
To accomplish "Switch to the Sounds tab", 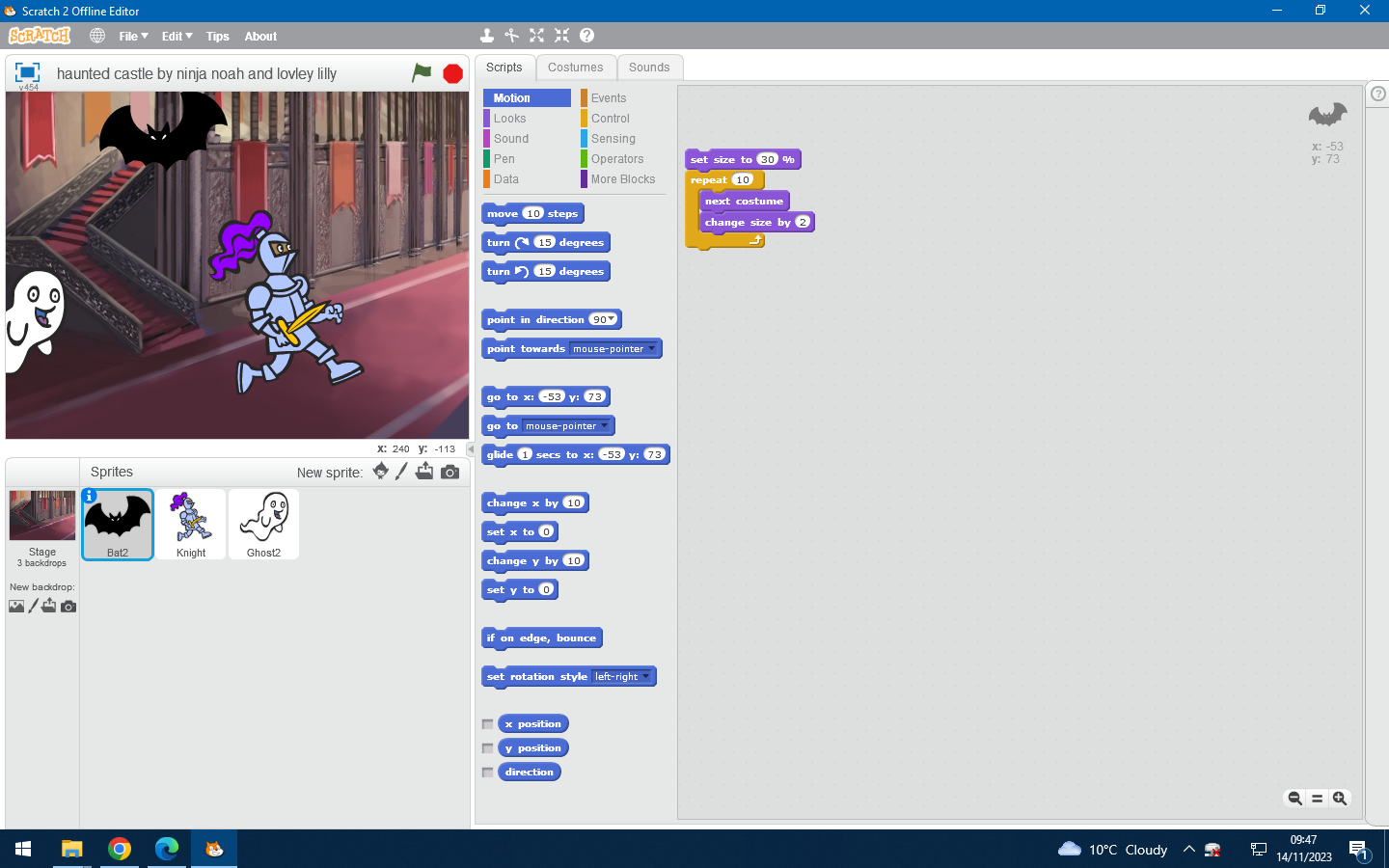I will [x=648, y=68].
